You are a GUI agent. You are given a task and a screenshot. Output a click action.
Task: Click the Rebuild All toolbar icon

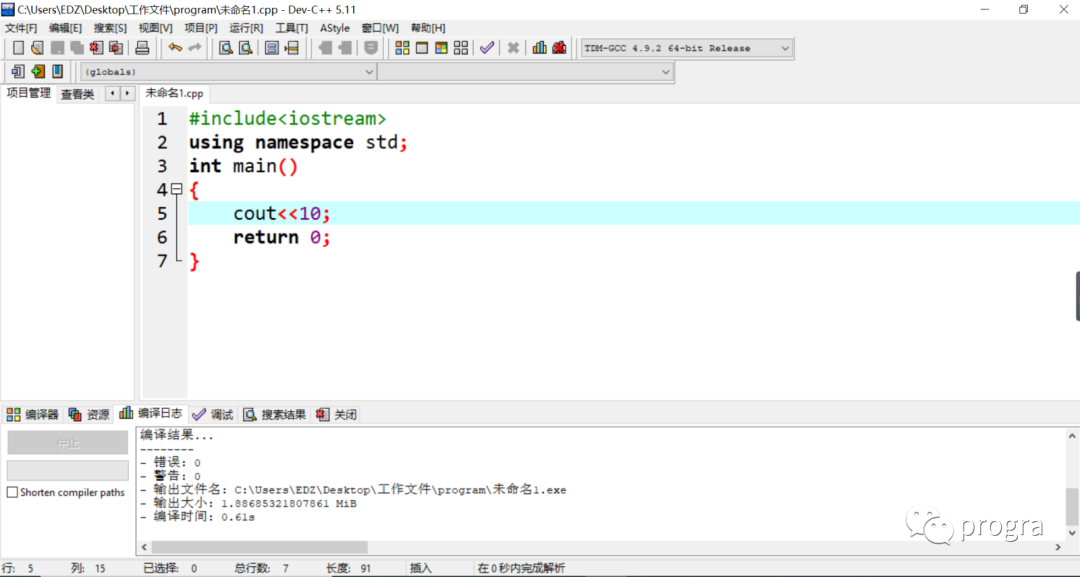[461, 48]
